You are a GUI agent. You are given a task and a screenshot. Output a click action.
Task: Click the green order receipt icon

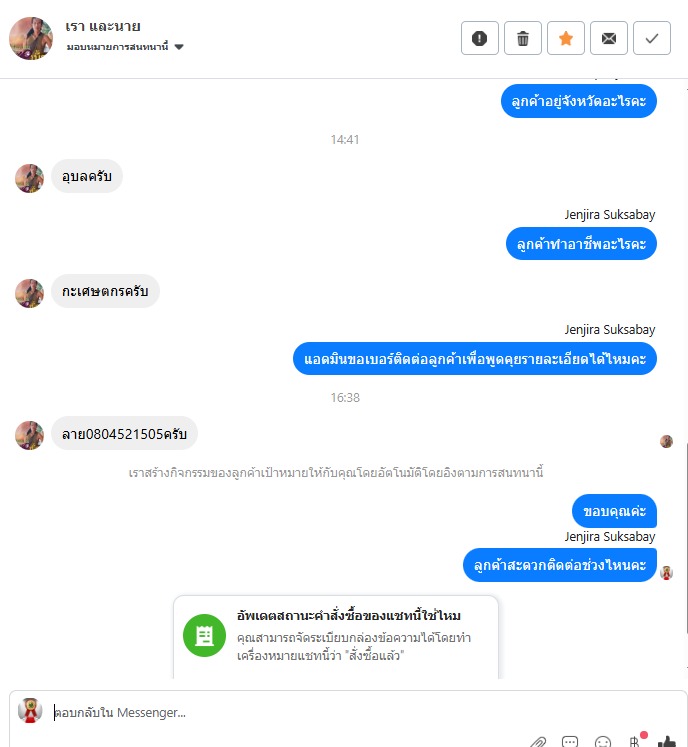click(204, 636)
